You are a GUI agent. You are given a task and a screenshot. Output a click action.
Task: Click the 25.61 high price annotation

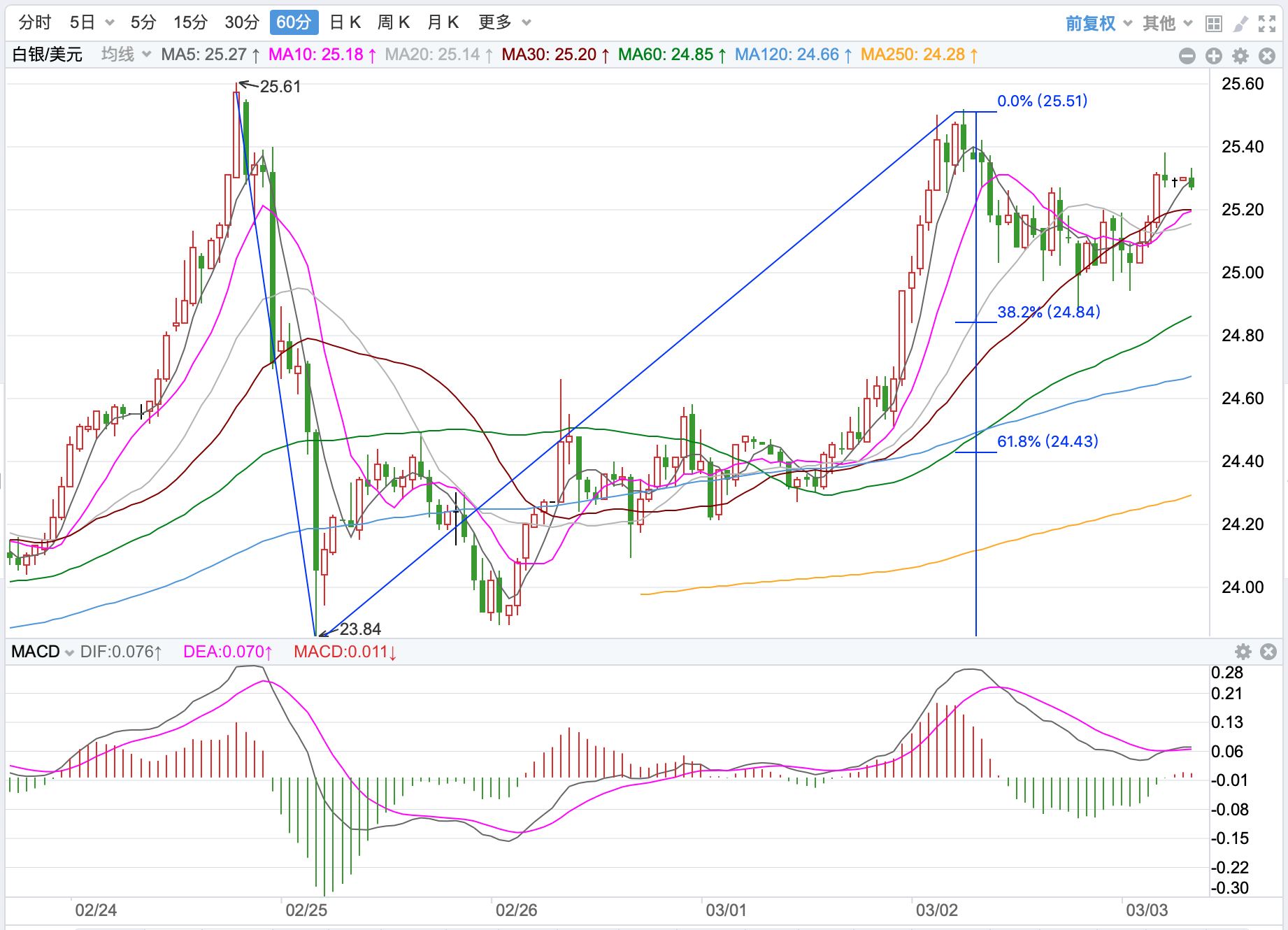(280, 87)
